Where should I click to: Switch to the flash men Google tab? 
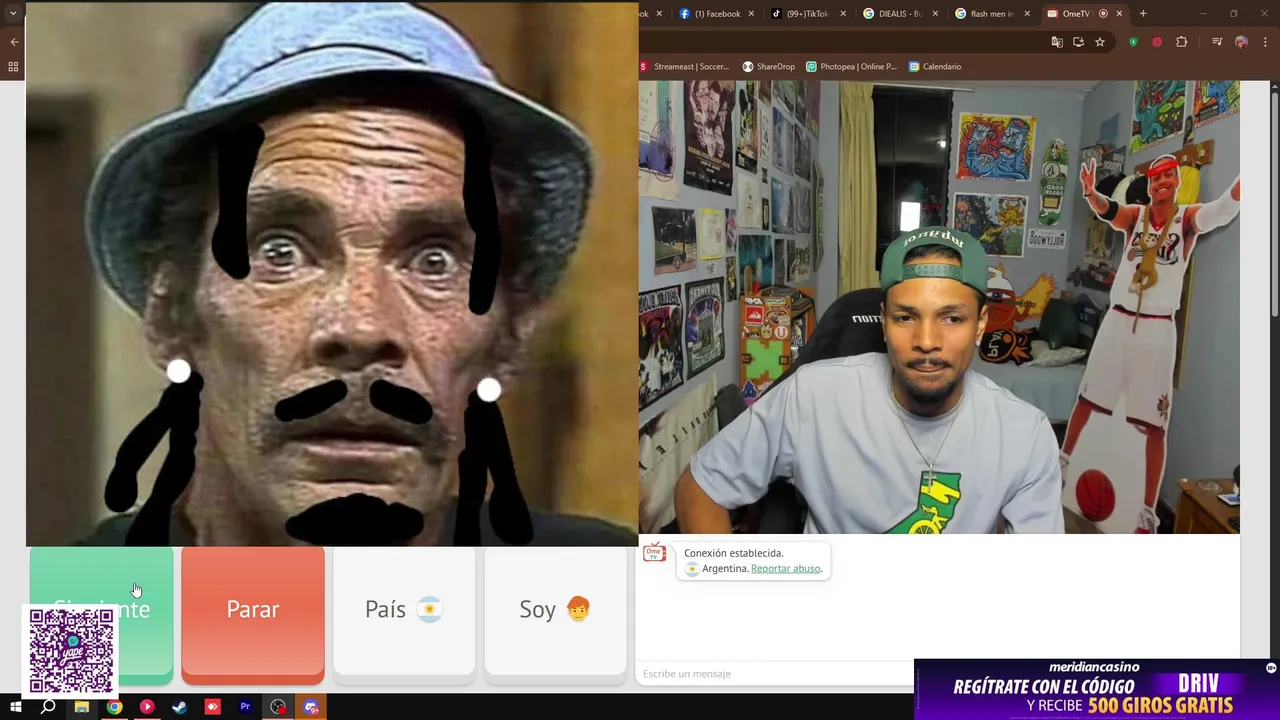[x=991, y=14]
